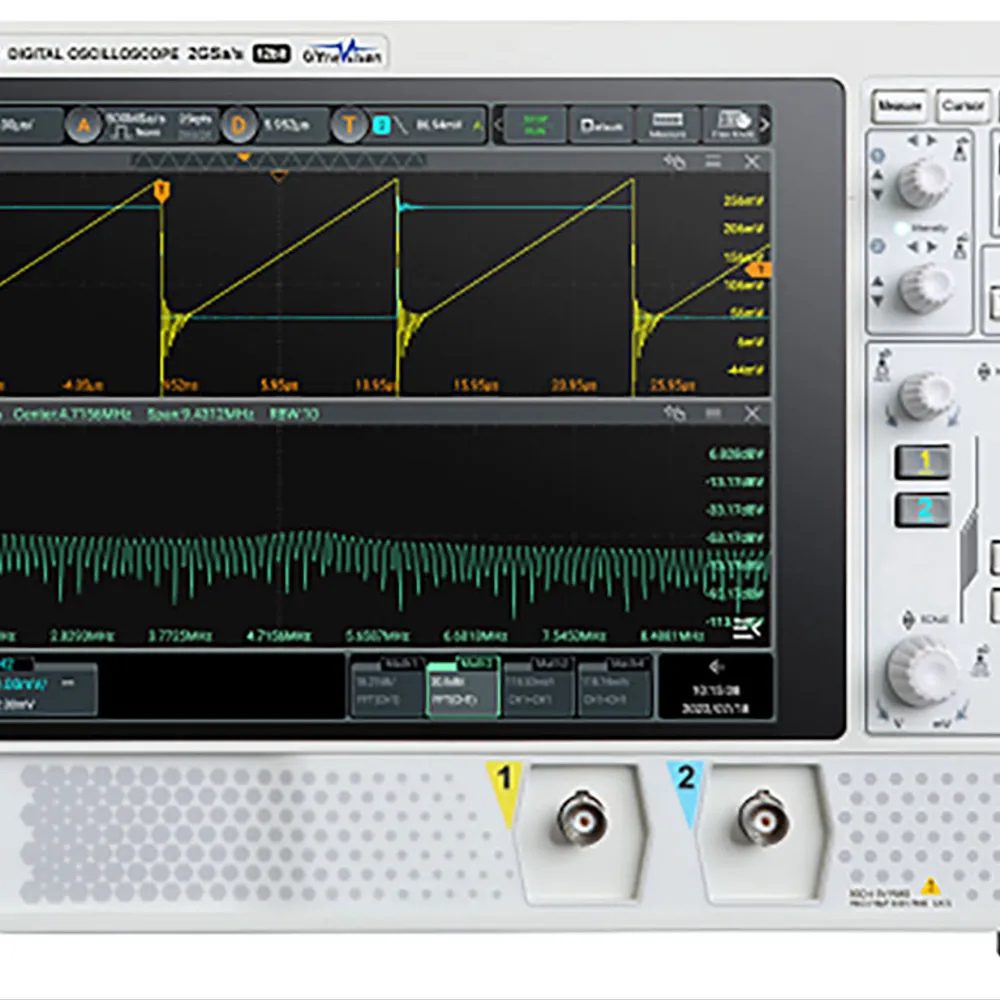Toggle channel 2 with cyan button
Viewport: 1000px width, 1000px height.
[x=923, y=509]
